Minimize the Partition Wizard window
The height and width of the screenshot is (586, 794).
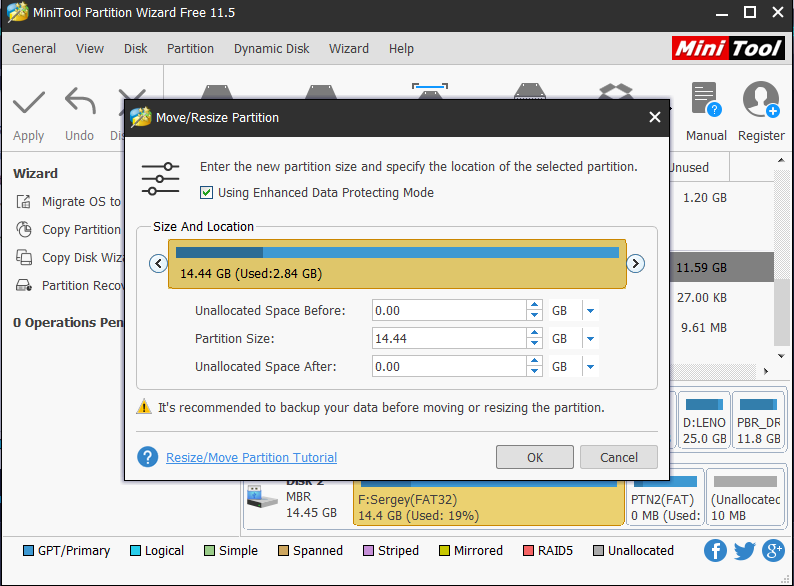pyautogui.click(x=722, y=13)
